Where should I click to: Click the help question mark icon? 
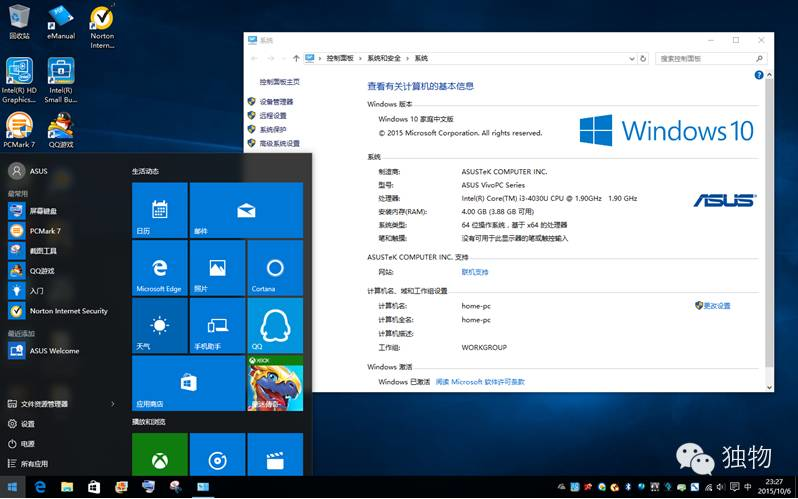coord(760,74)
